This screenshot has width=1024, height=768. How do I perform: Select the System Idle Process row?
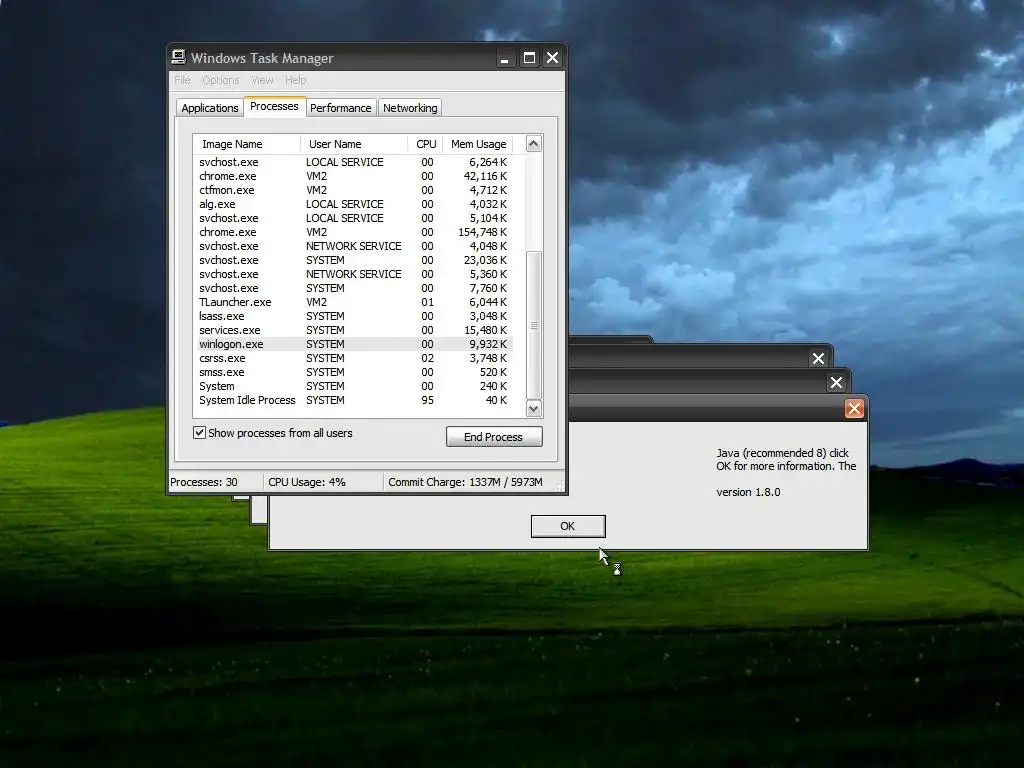coord(353,400)
